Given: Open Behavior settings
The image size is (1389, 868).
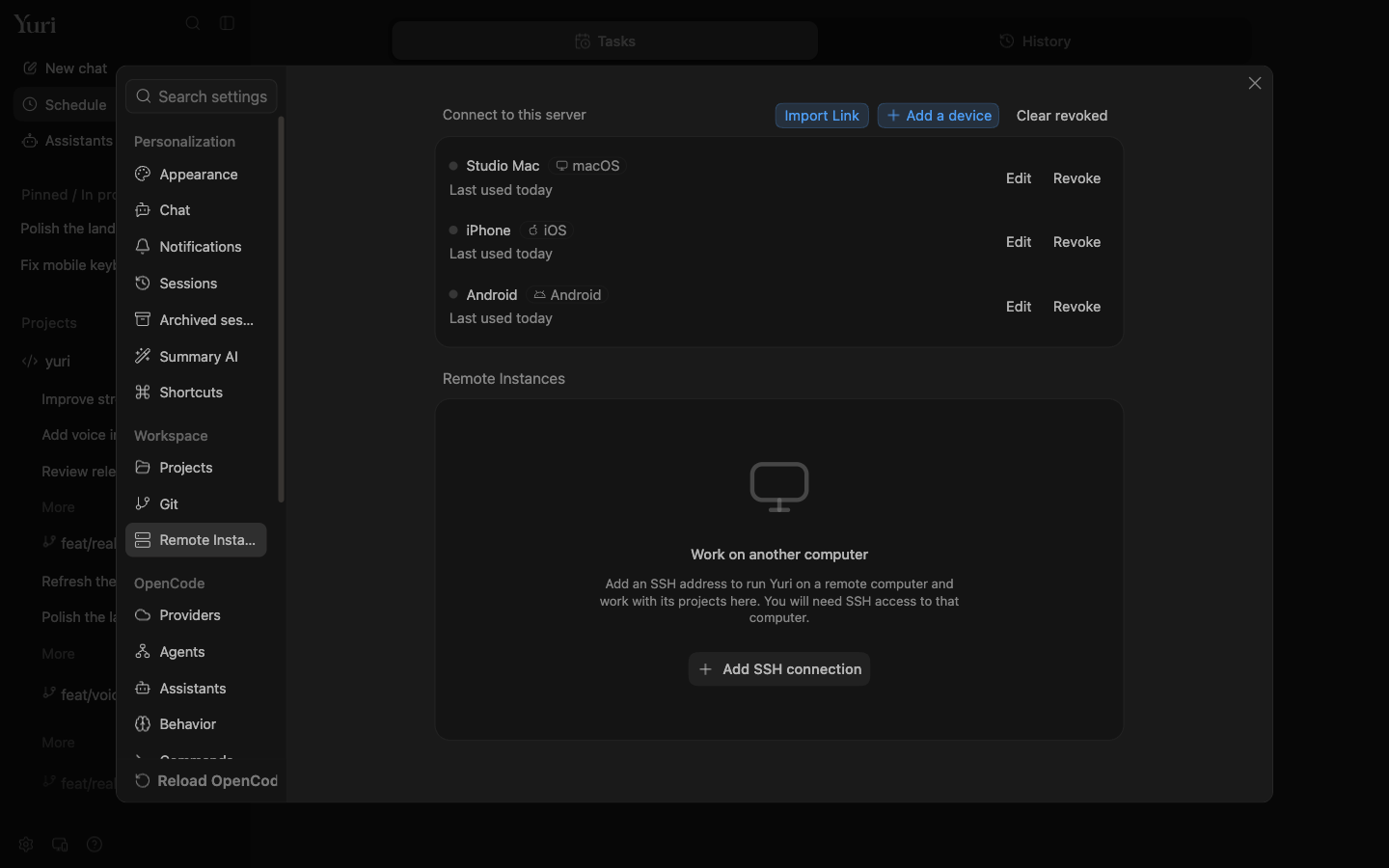Looking at the screenshot, I should coord(196,724).
